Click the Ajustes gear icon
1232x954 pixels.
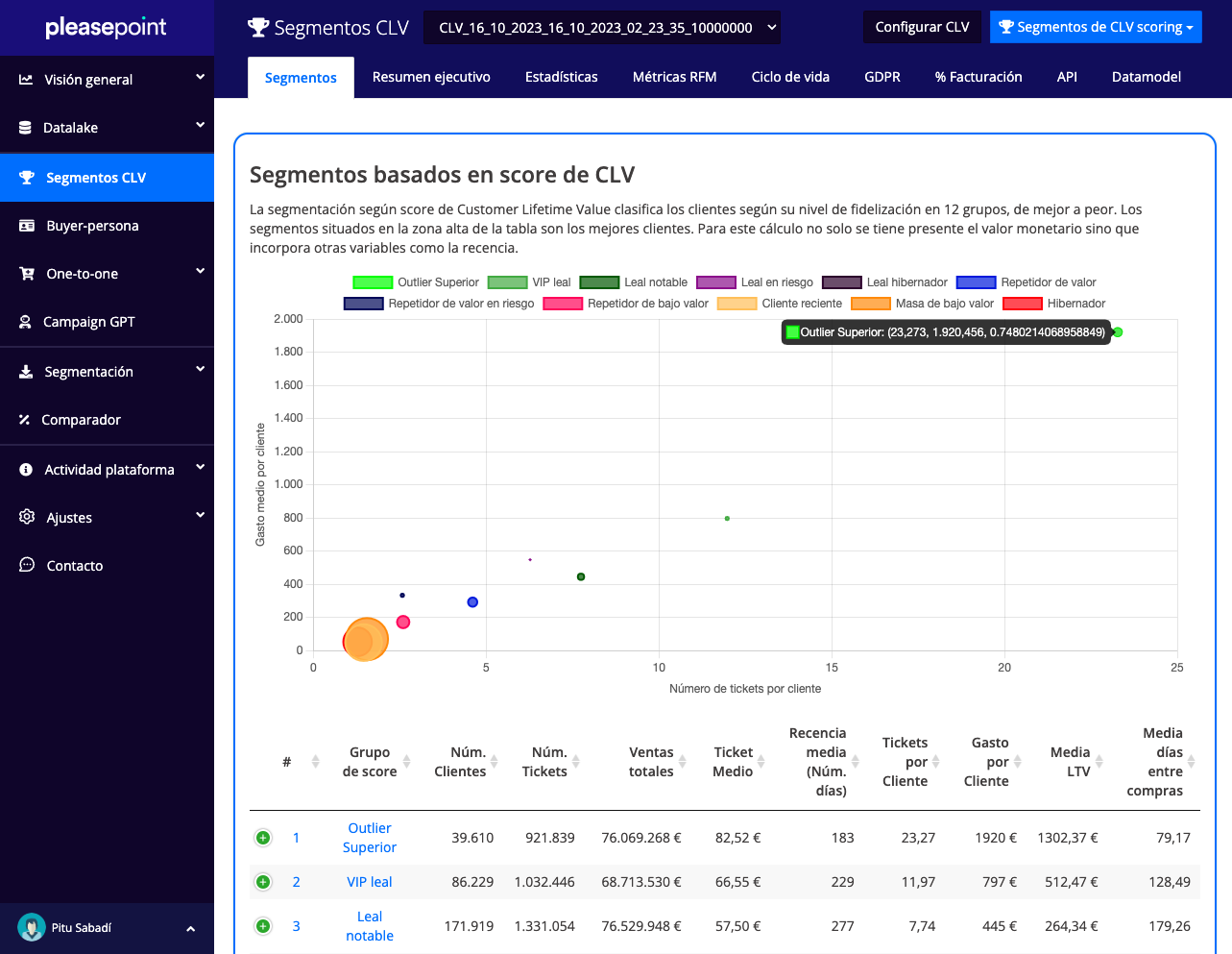point(27,517)
